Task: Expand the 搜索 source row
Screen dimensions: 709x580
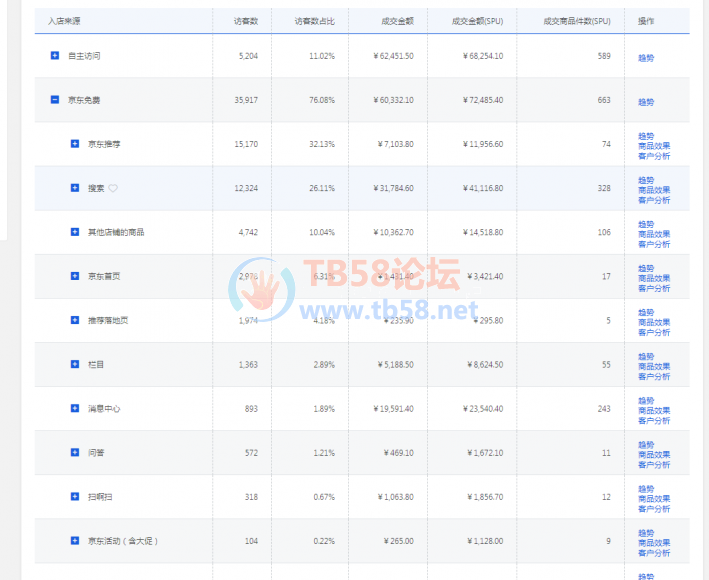Action: point(75,188)
